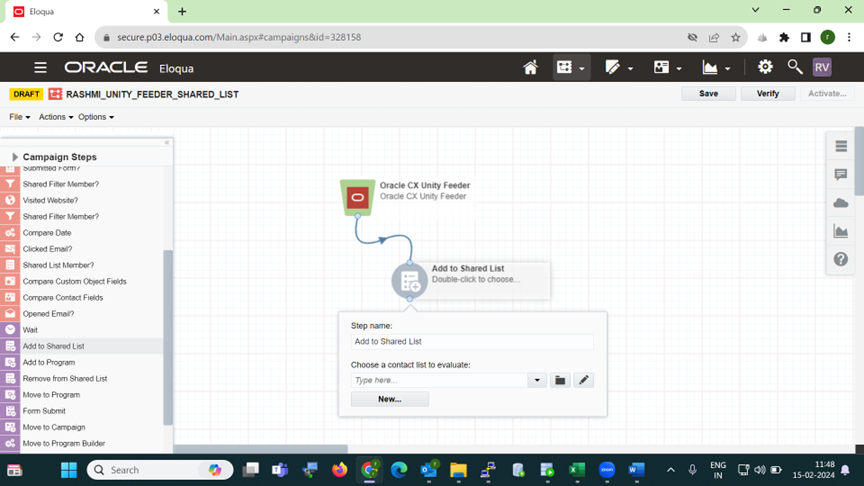This screenshot has width=864, height=486.
Task: Open the Audience contacts icon menu
Action: (x=661, y=67)
